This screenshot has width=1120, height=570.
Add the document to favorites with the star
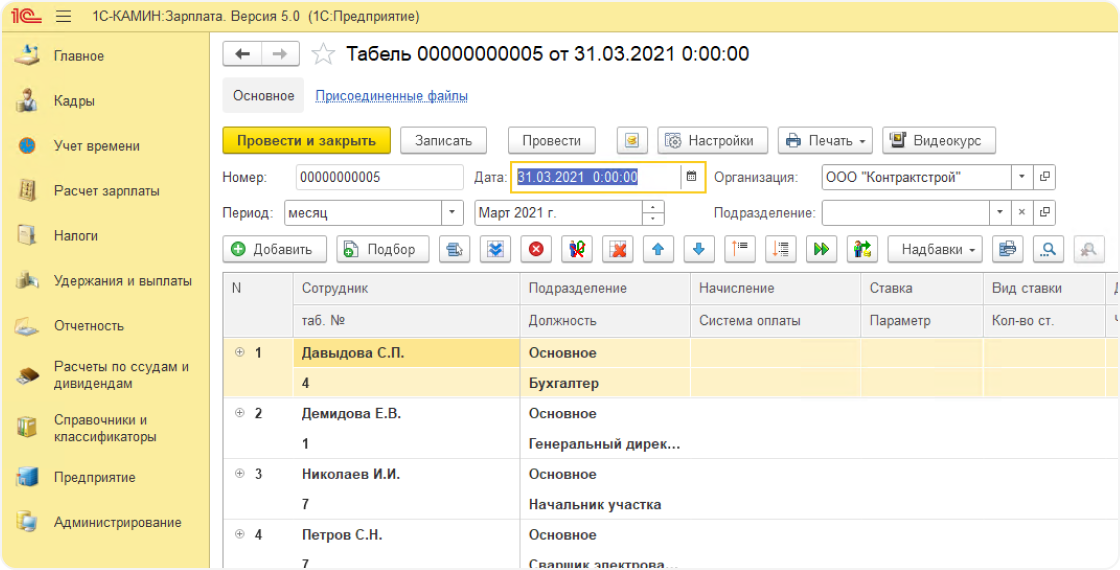click(x=324, y=54)
